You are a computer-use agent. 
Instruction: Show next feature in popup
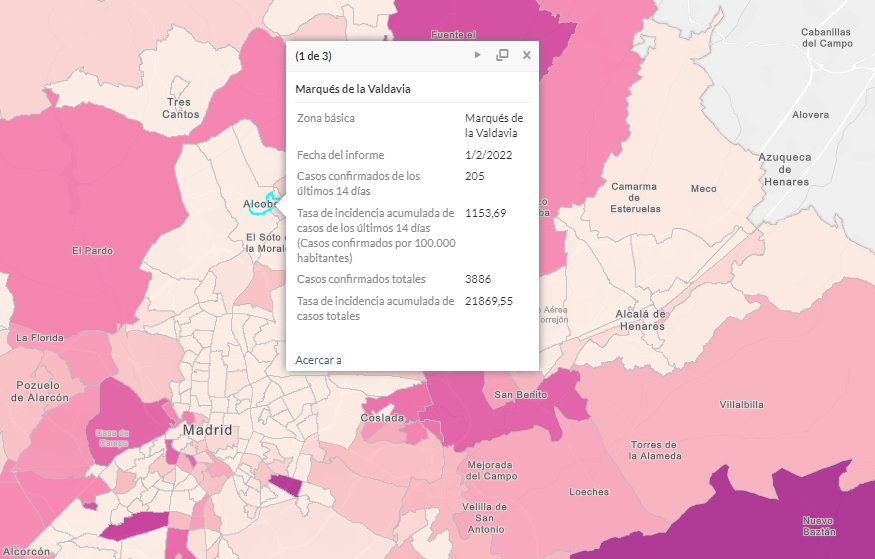click(x=477, y=55)
